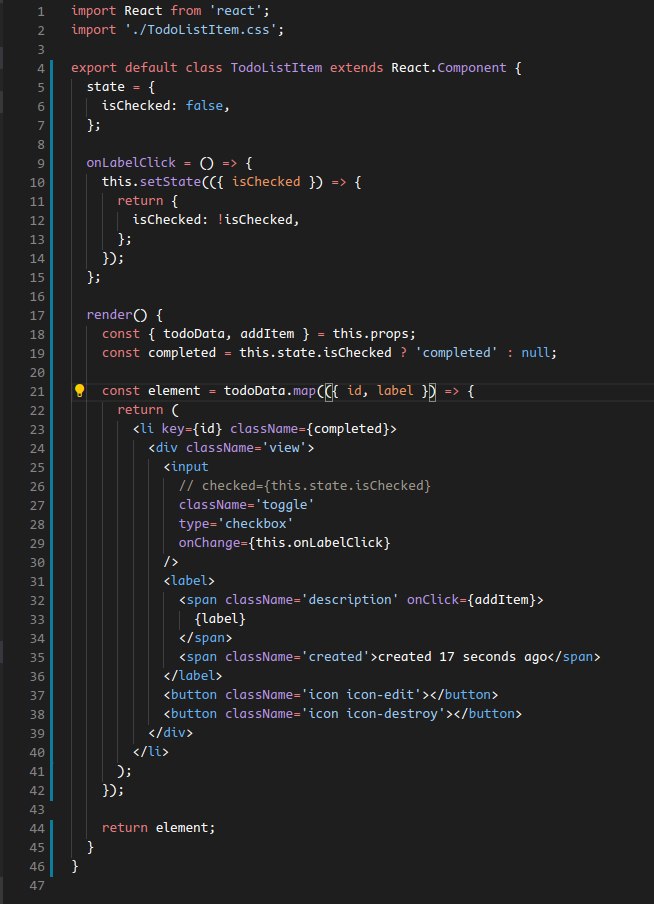This screenshot has height=904, width=654.
Task: Click line number 47 in the gutter
Action: tap(37, 886)
